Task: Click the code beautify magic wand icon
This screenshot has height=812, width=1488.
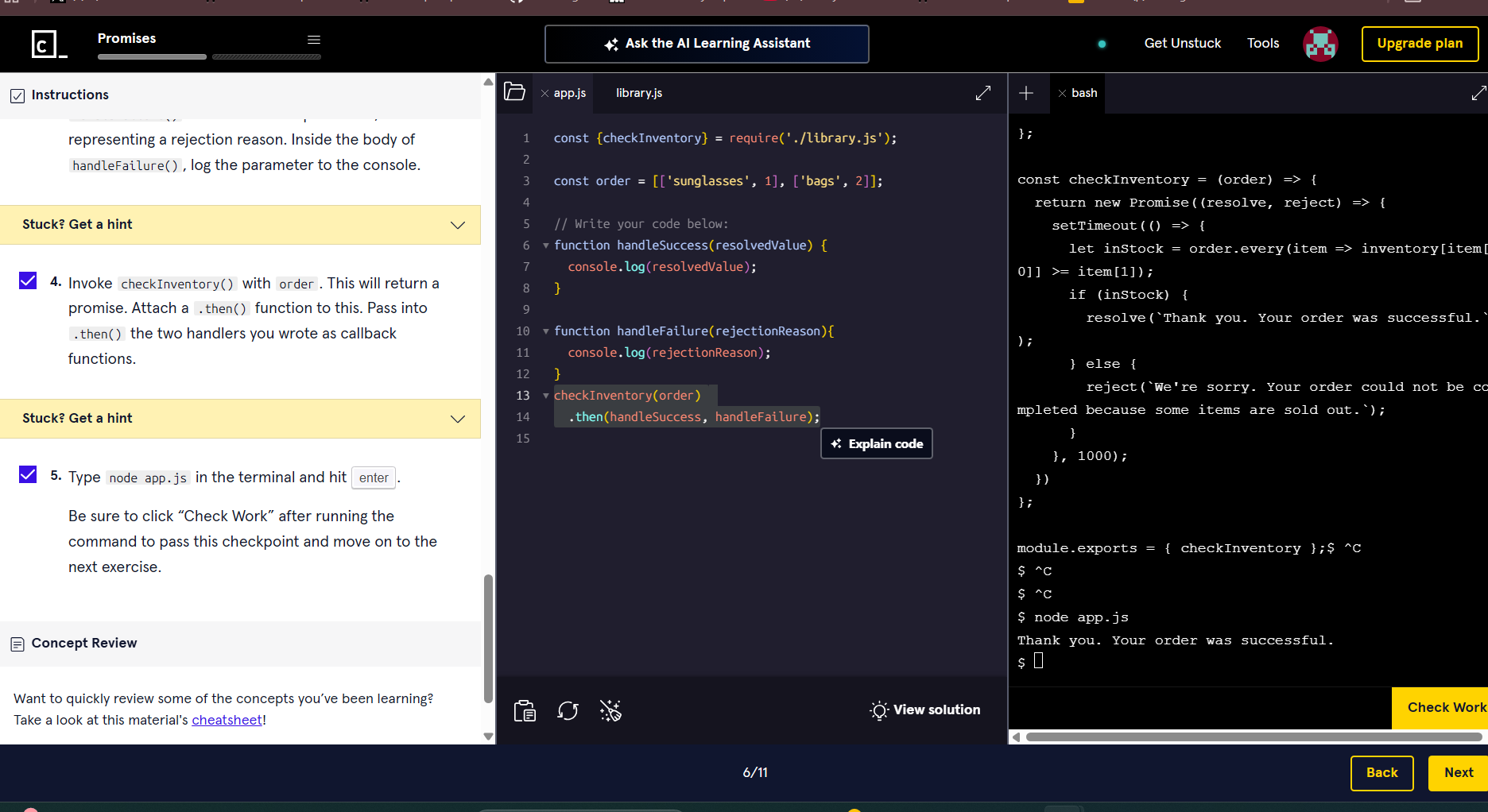Action: tap(610, 710)
